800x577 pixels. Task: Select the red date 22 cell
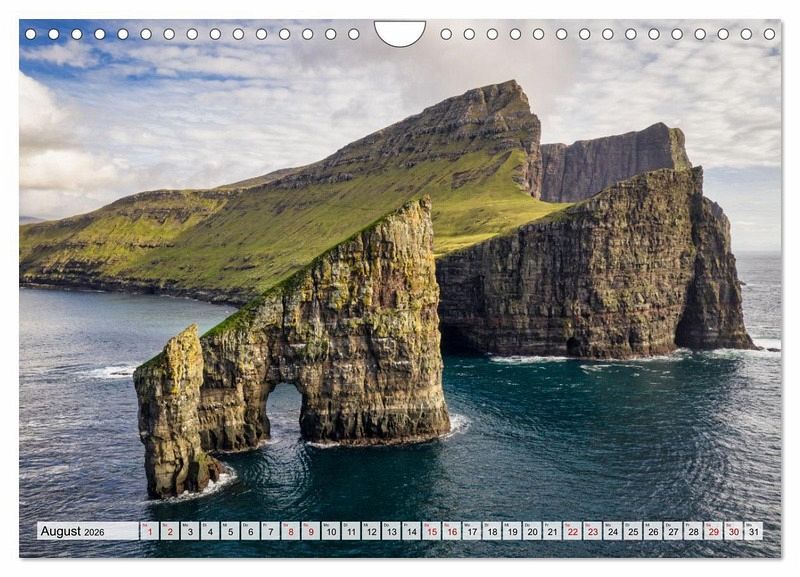[573, 531]
